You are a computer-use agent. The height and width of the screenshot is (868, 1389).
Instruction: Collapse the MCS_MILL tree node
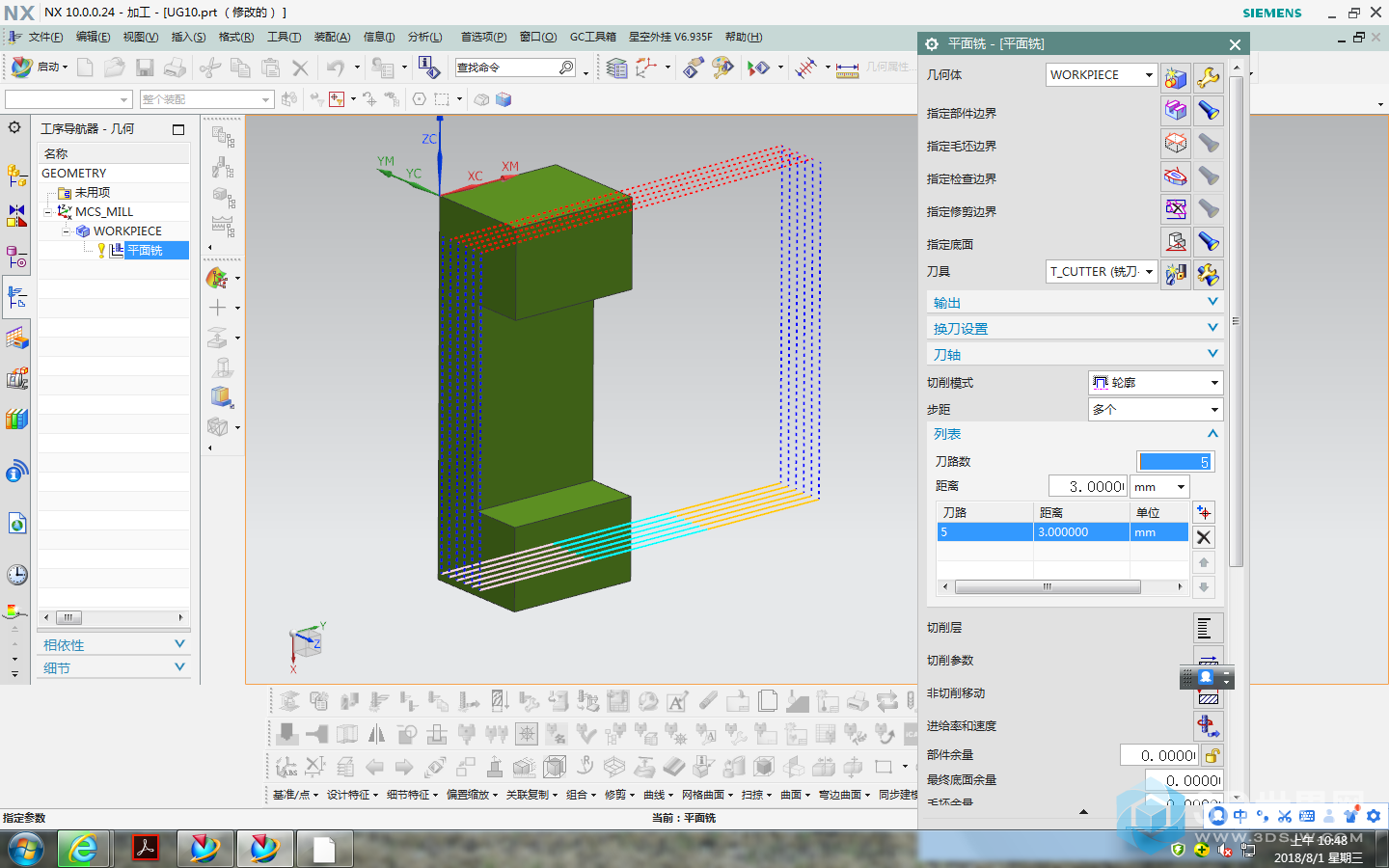click(48, 212)
